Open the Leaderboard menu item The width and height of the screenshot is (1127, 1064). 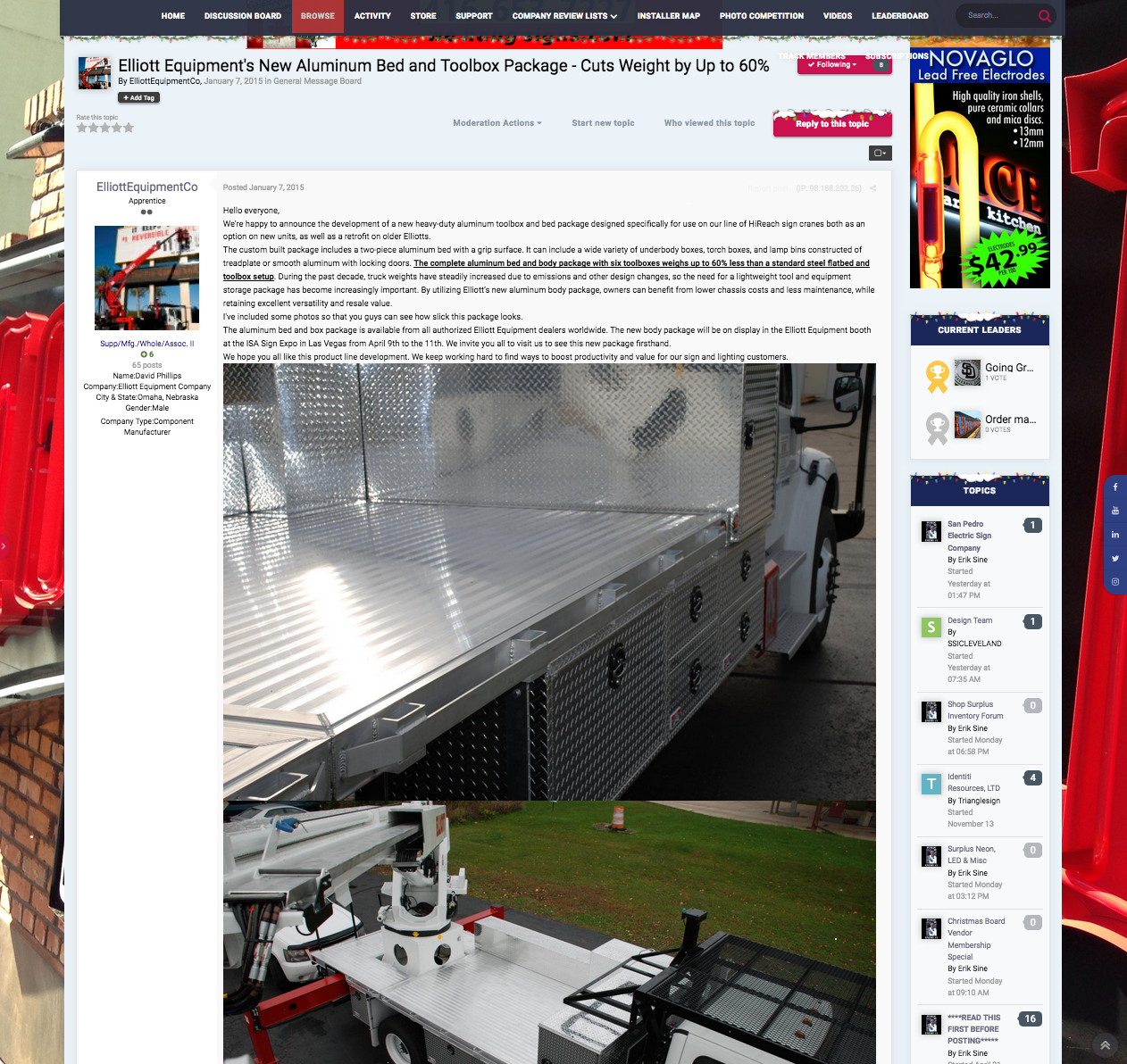pyautogui.click(x=900, y=16)
